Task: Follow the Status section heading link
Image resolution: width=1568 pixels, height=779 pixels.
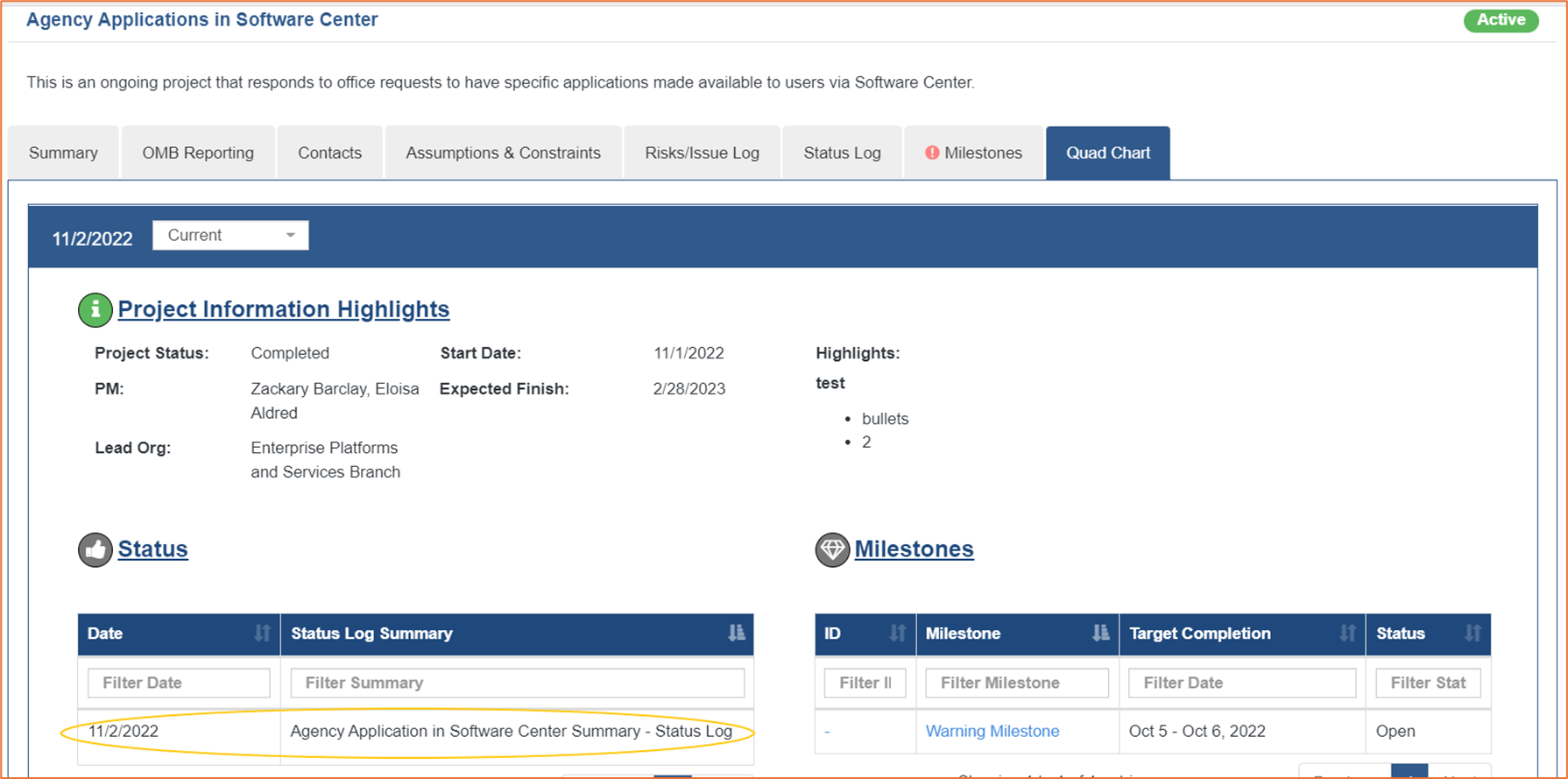Action: [152, 549]
